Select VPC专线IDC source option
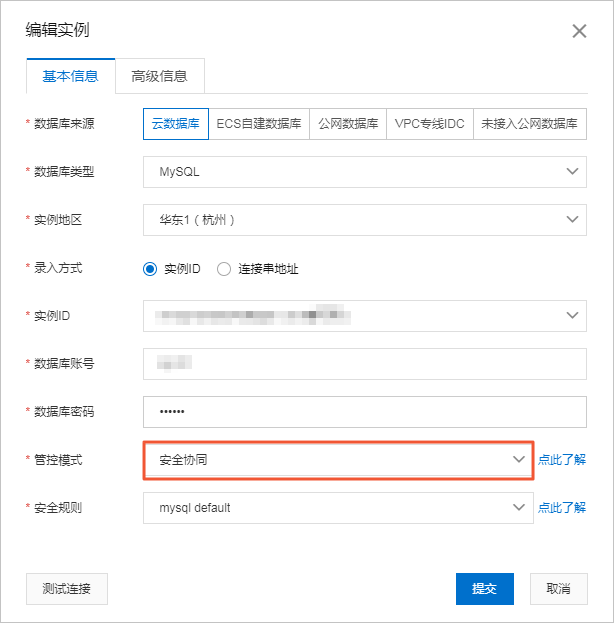 (x=430, y=124)
